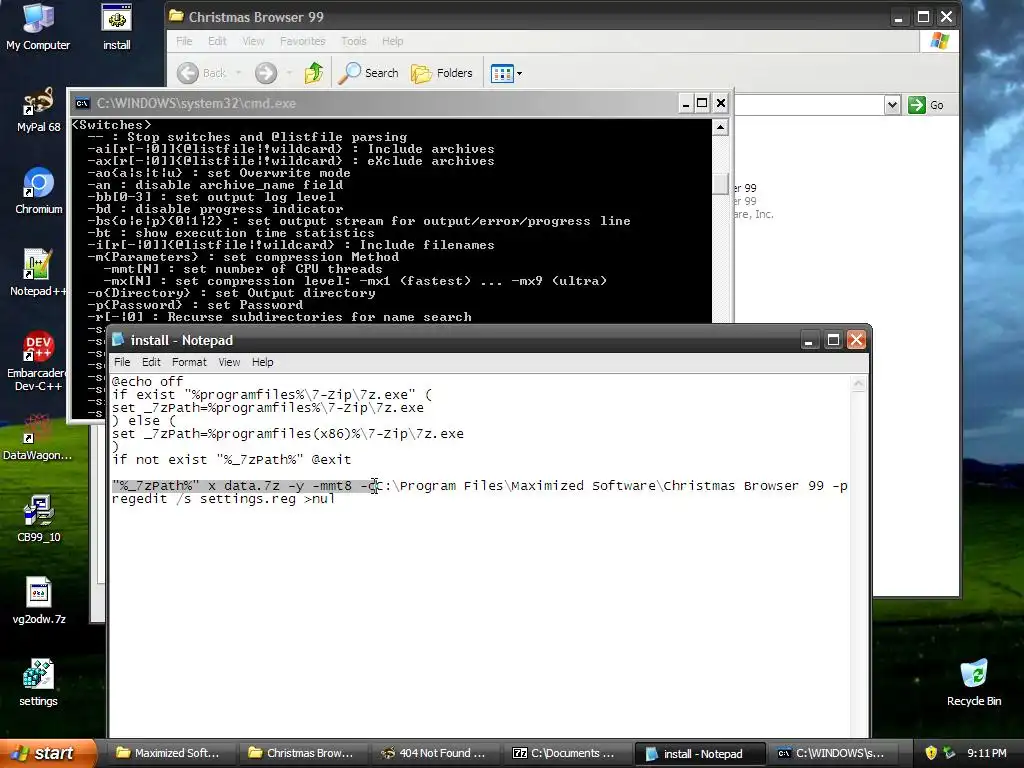
Task: Launch Embarcadero Dev-C++ shortcut
Action: pos(38,360)
